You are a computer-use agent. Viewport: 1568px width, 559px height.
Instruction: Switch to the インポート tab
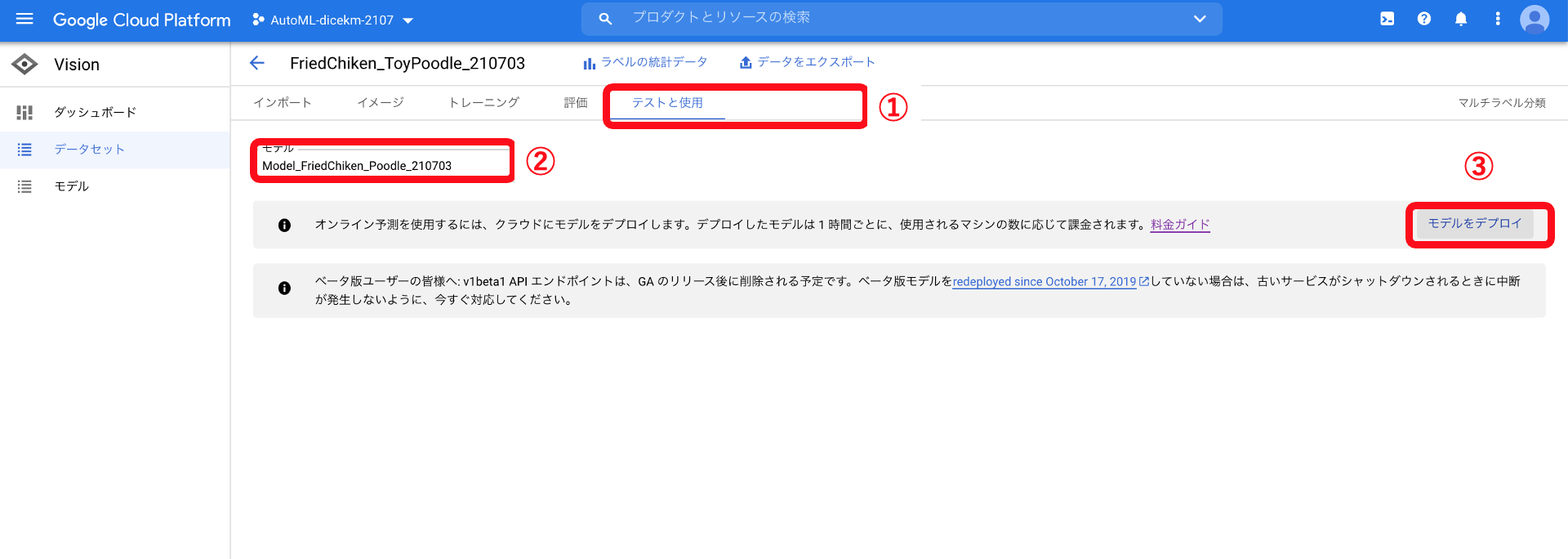click(x=283, y=103)
